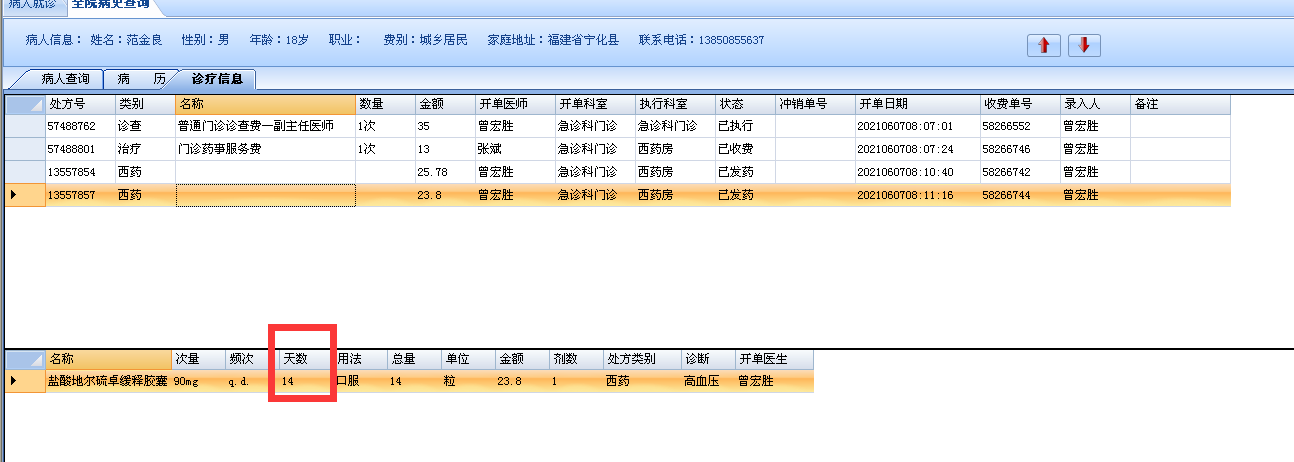Click the 备注 column header
This screenshot has height=462, width=1294.
pos(1180,104)
